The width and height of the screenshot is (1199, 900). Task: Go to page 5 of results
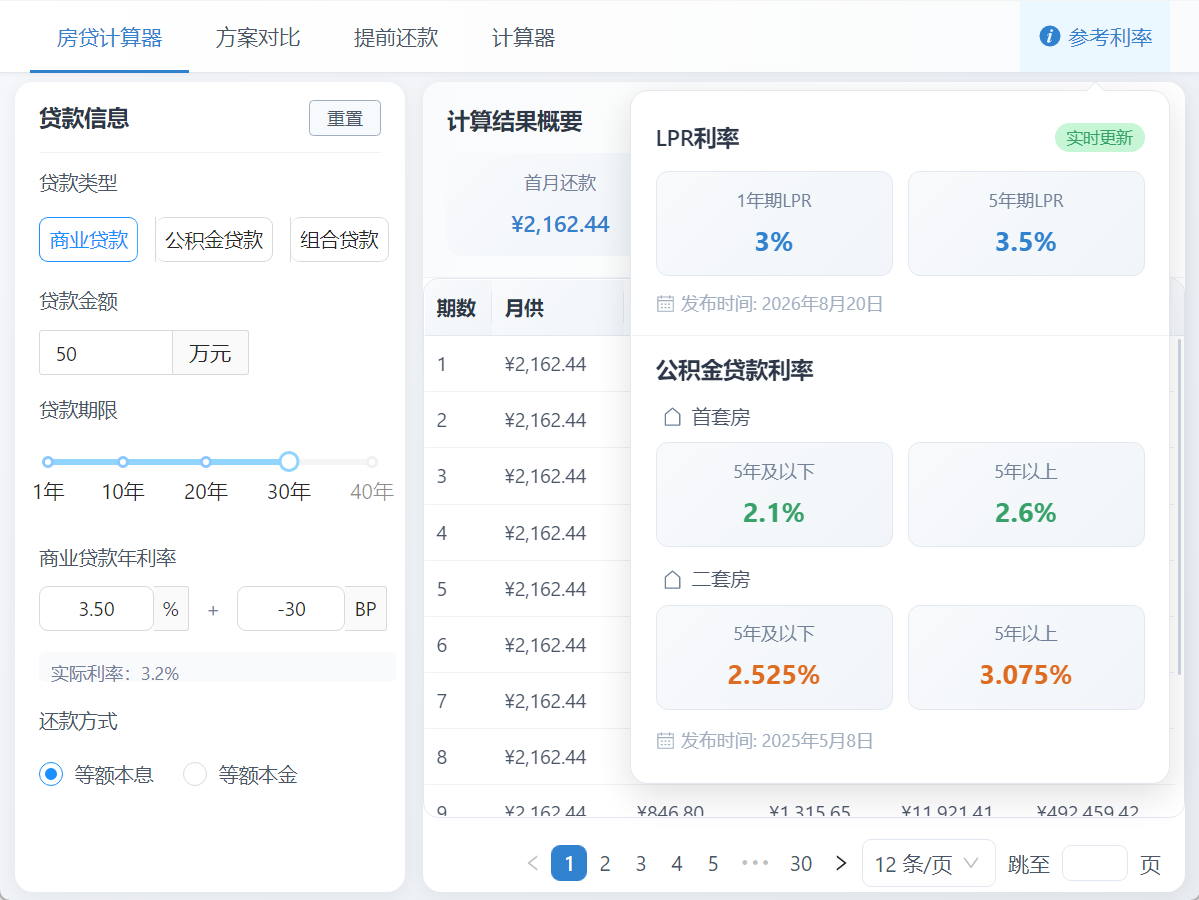pyautogui.click(x=713, y=863)
